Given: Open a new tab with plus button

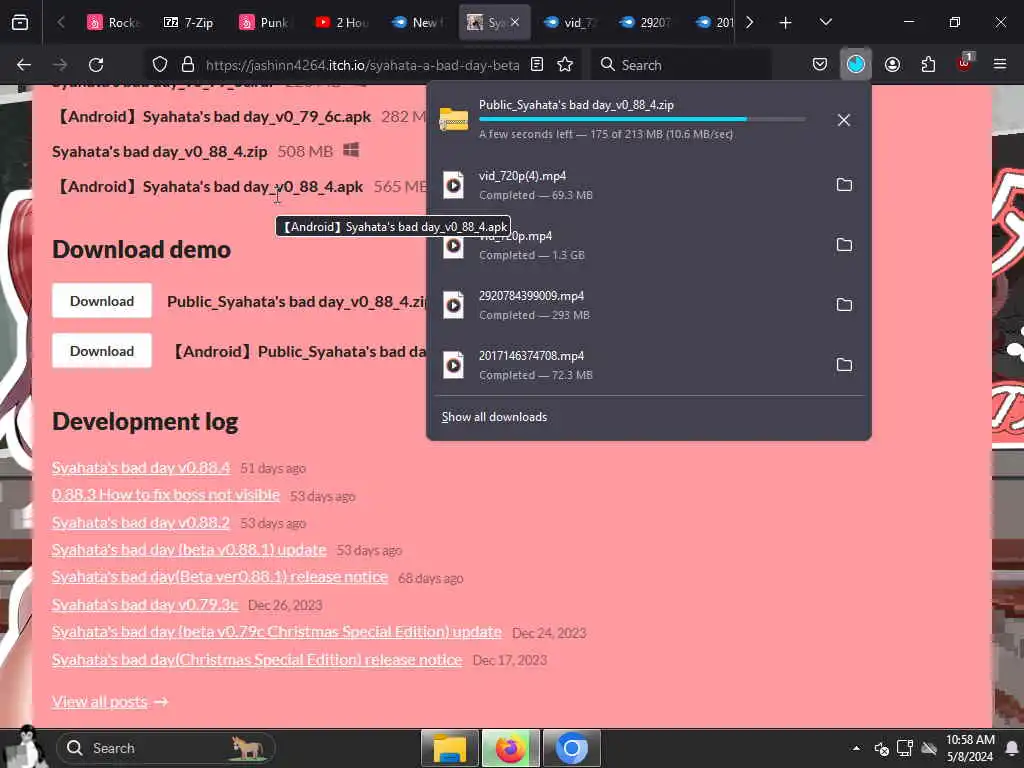Looking at the screenshot, I should (785, 23).
